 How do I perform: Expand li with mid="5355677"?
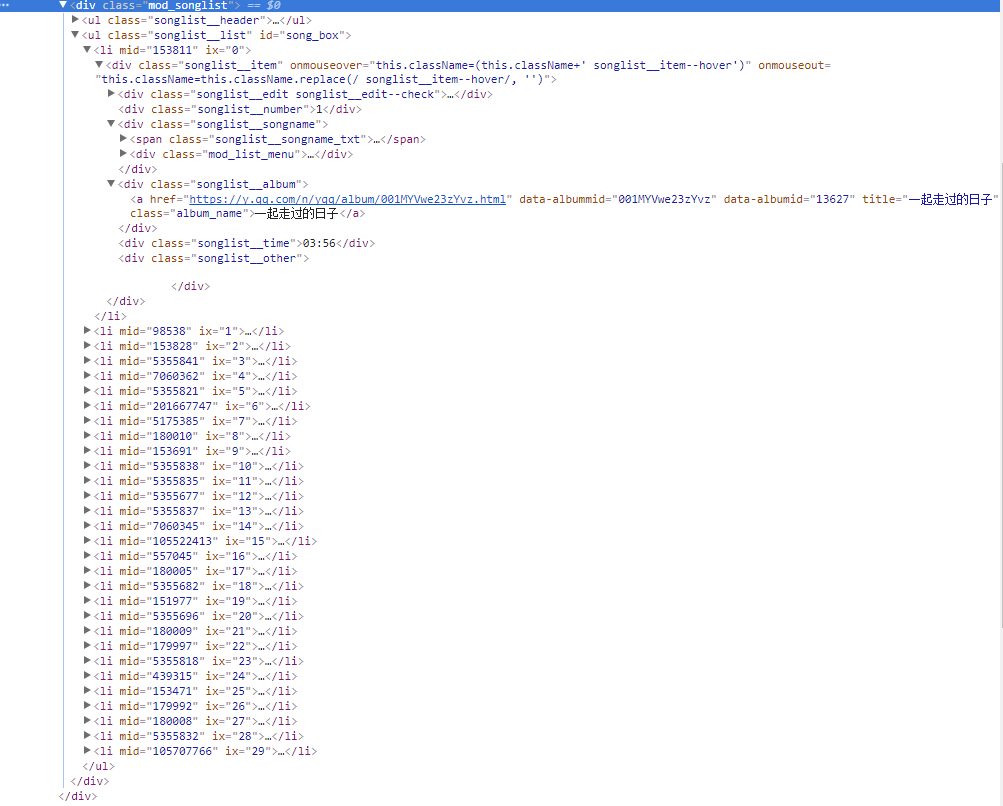pos(87,496)
